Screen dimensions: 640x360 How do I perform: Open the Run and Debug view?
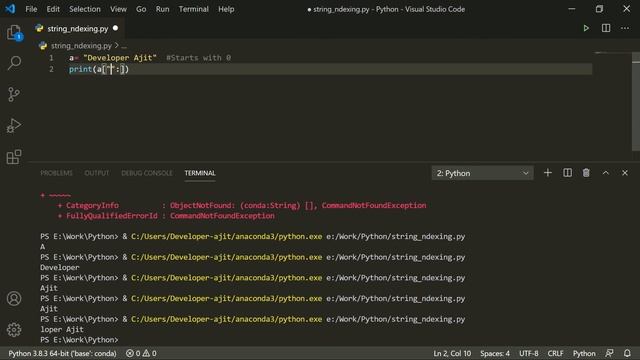tap(14, 126)
